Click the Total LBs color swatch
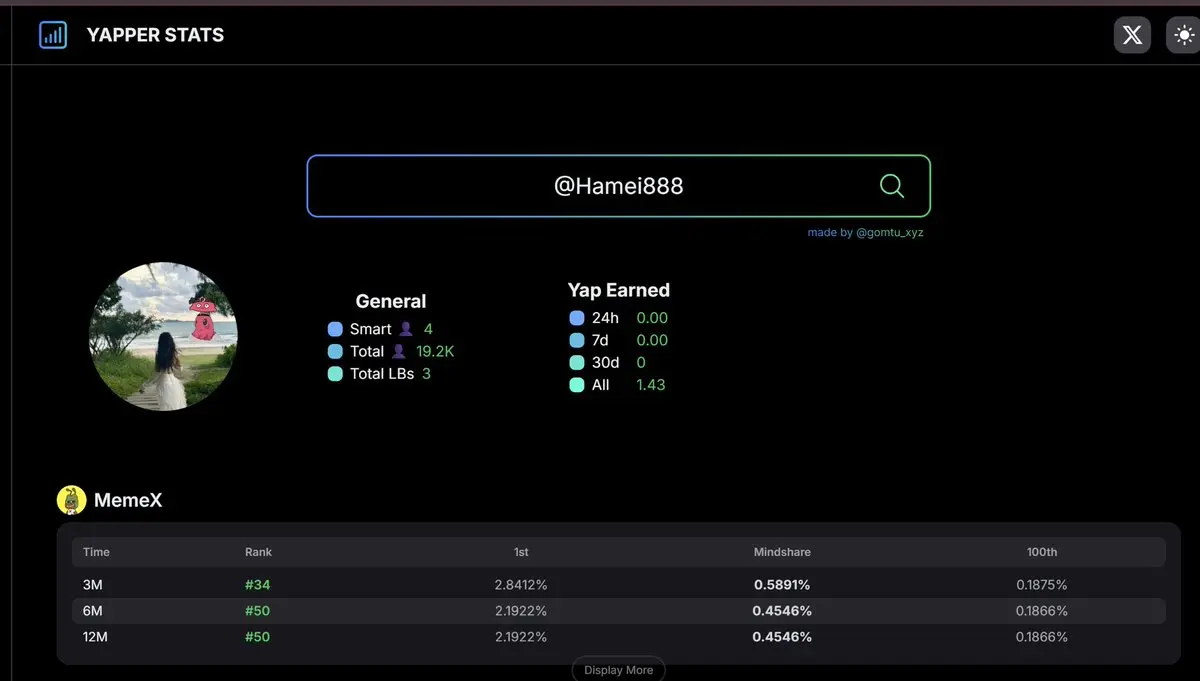The image size is (1200, 681). coord(335,373)
